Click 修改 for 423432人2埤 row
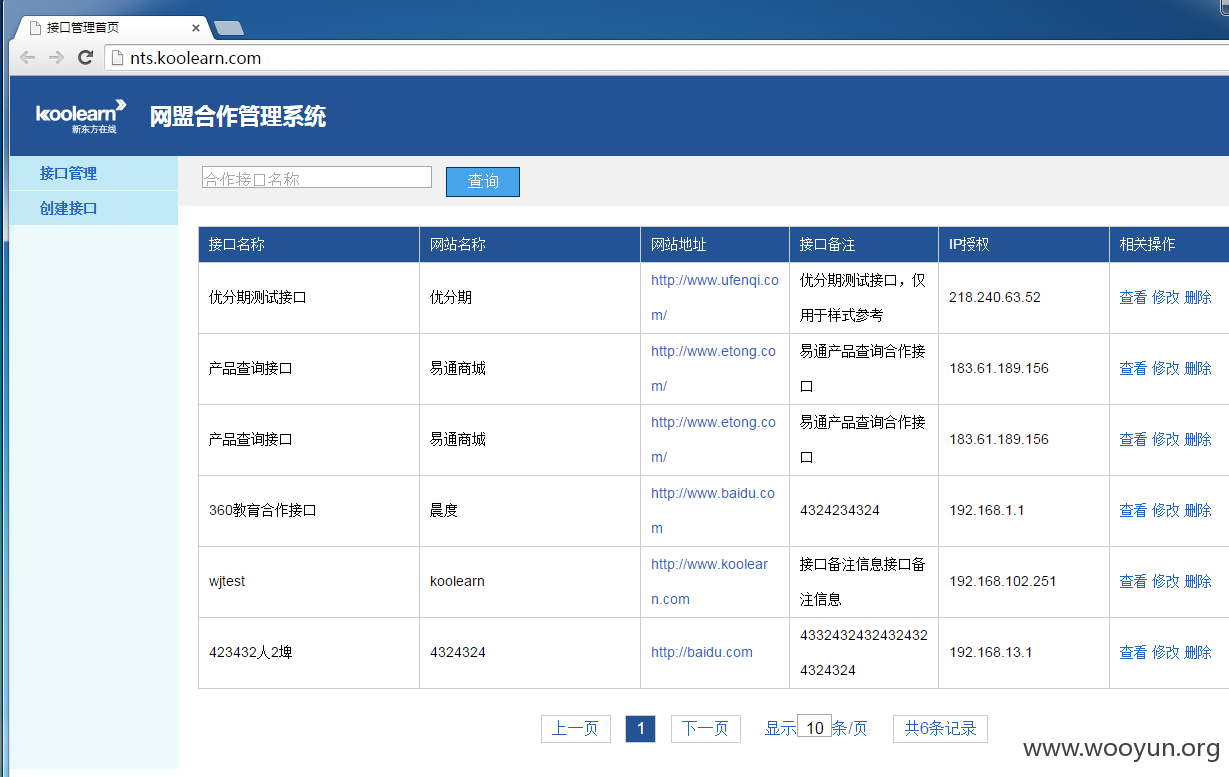The width and height of the screenshot is (1229, 777). (1166, 652)
